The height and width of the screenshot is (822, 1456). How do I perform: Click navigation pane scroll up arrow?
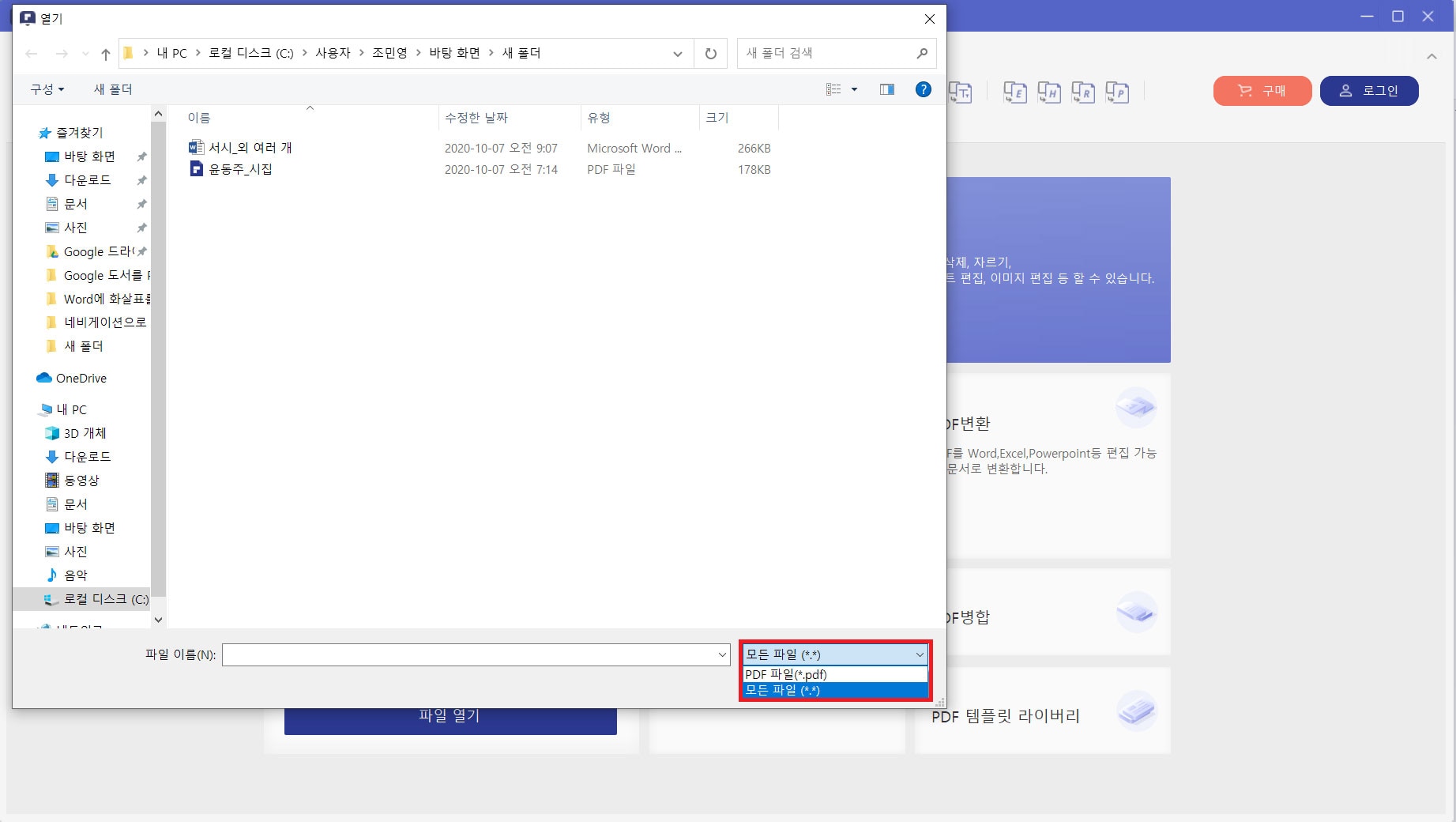click(158, 114)
